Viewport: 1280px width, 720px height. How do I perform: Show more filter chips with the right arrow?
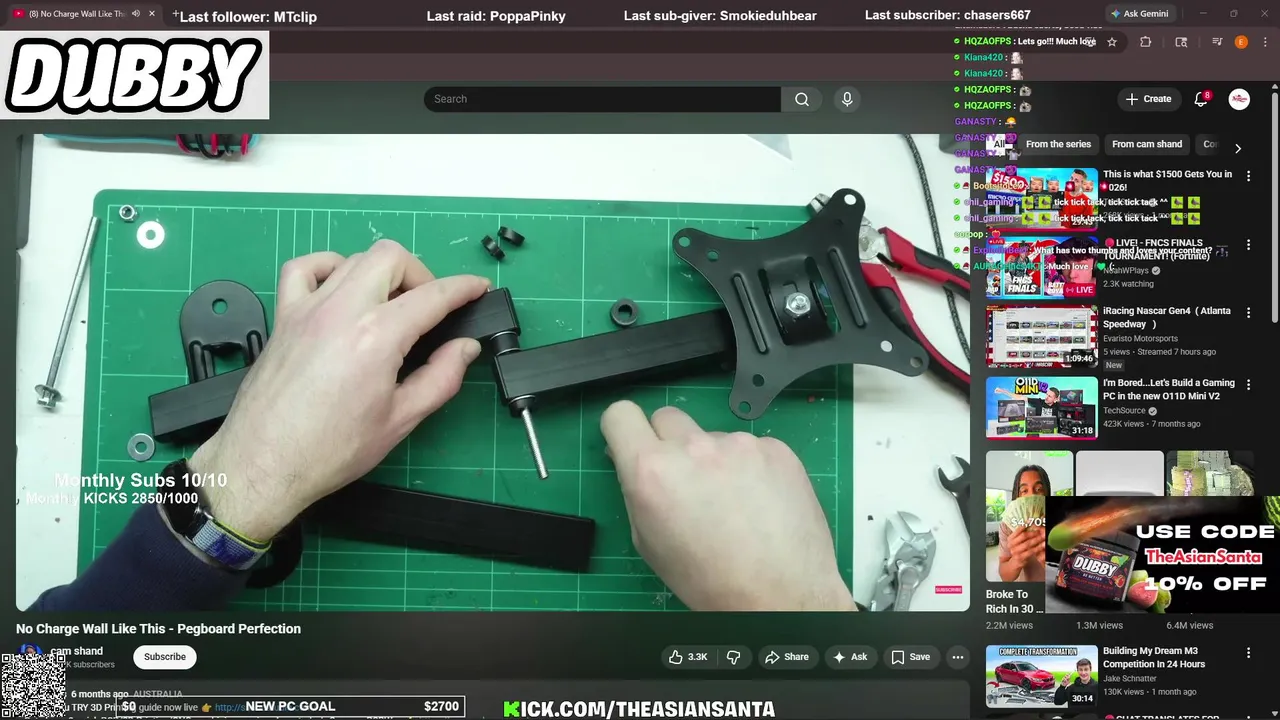1238,148
